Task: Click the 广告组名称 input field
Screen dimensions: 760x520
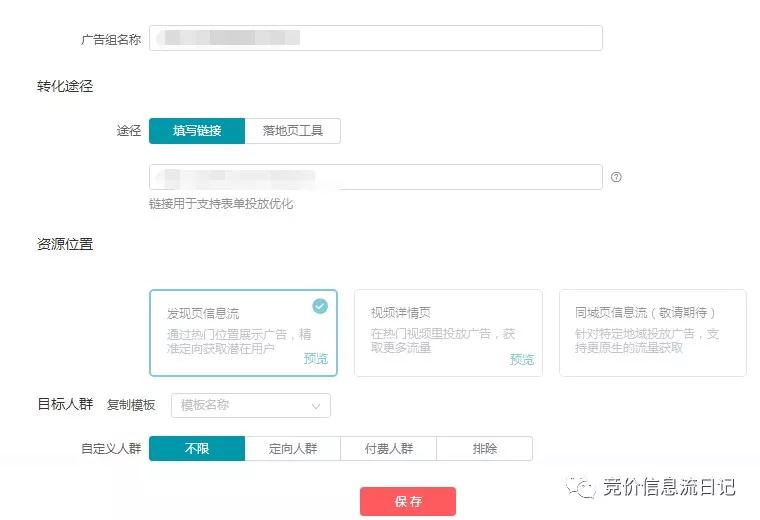Action: [x=376, y=38]
